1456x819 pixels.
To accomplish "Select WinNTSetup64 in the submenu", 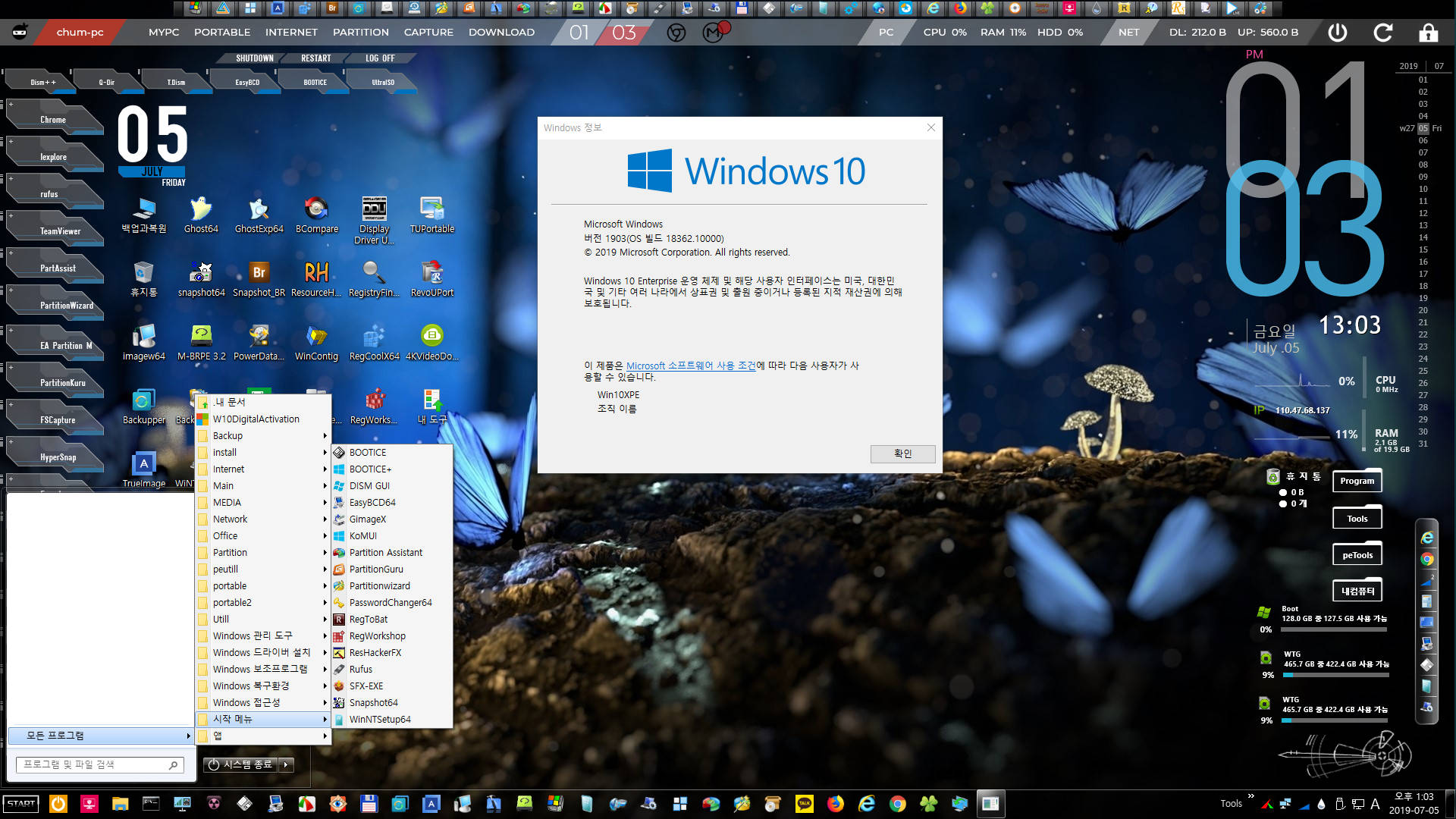I will (392, 720).
